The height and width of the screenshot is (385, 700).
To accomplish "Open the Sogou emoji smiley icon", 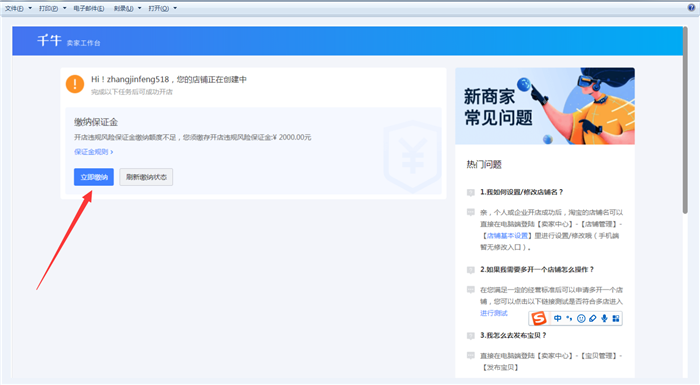I will click(581, 318).
